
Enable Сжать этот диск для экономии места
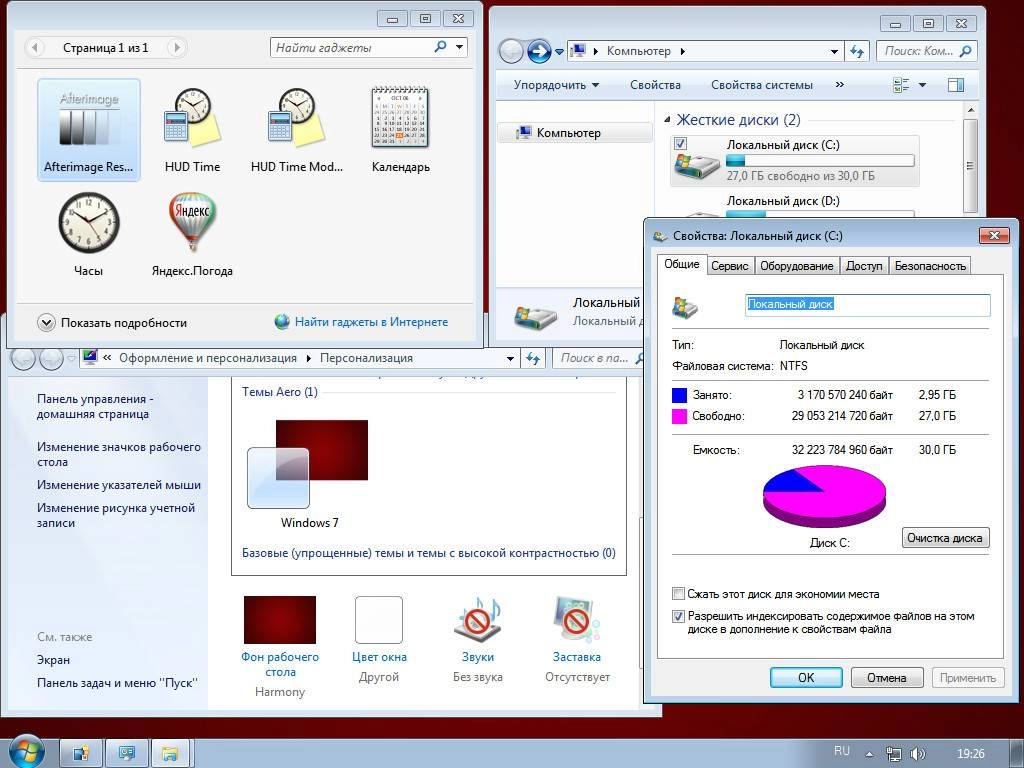click(678, 594)
